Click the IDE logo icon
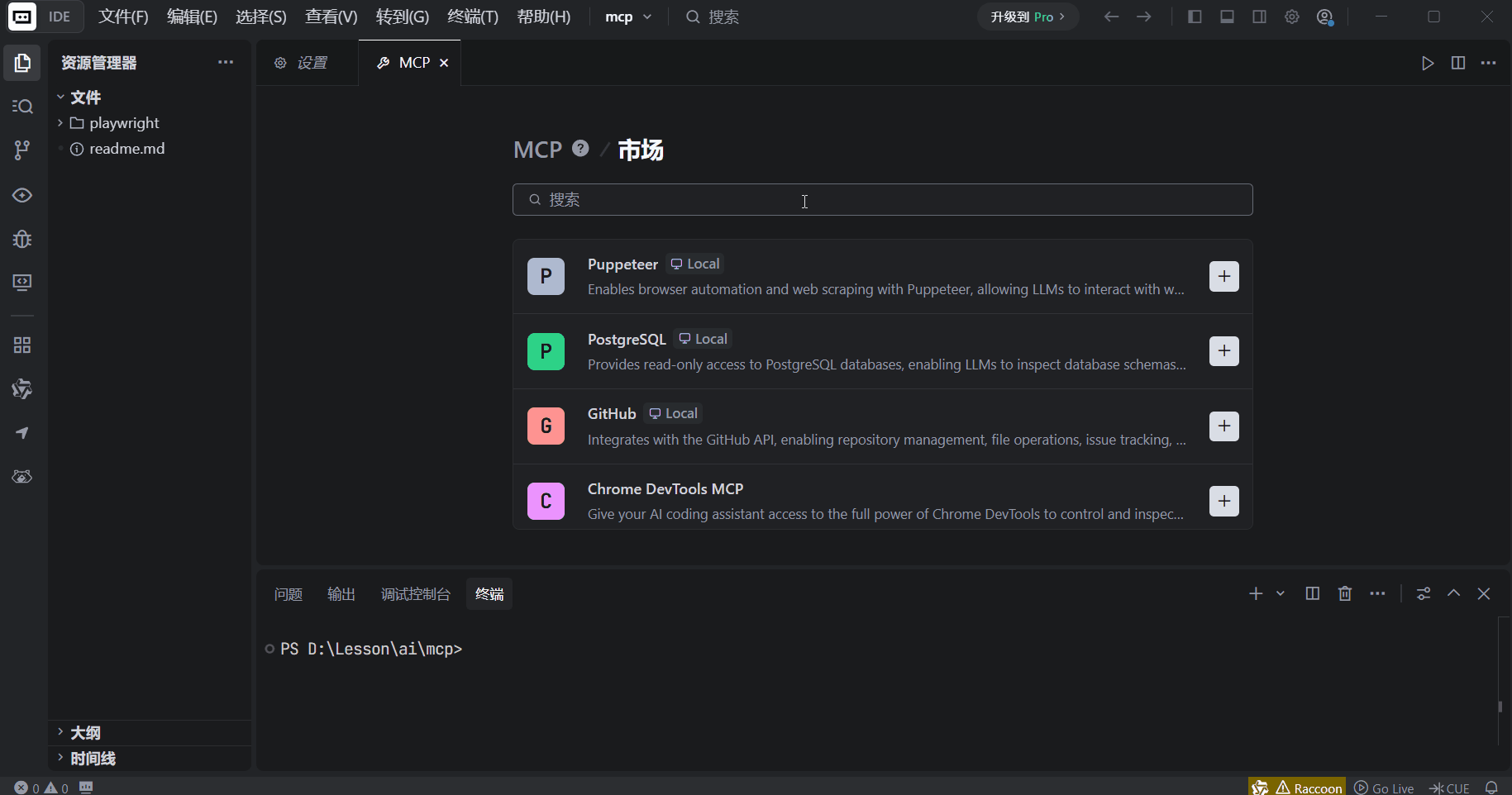Viewport: 1512px width, 795px height. [x=22, y=17]
